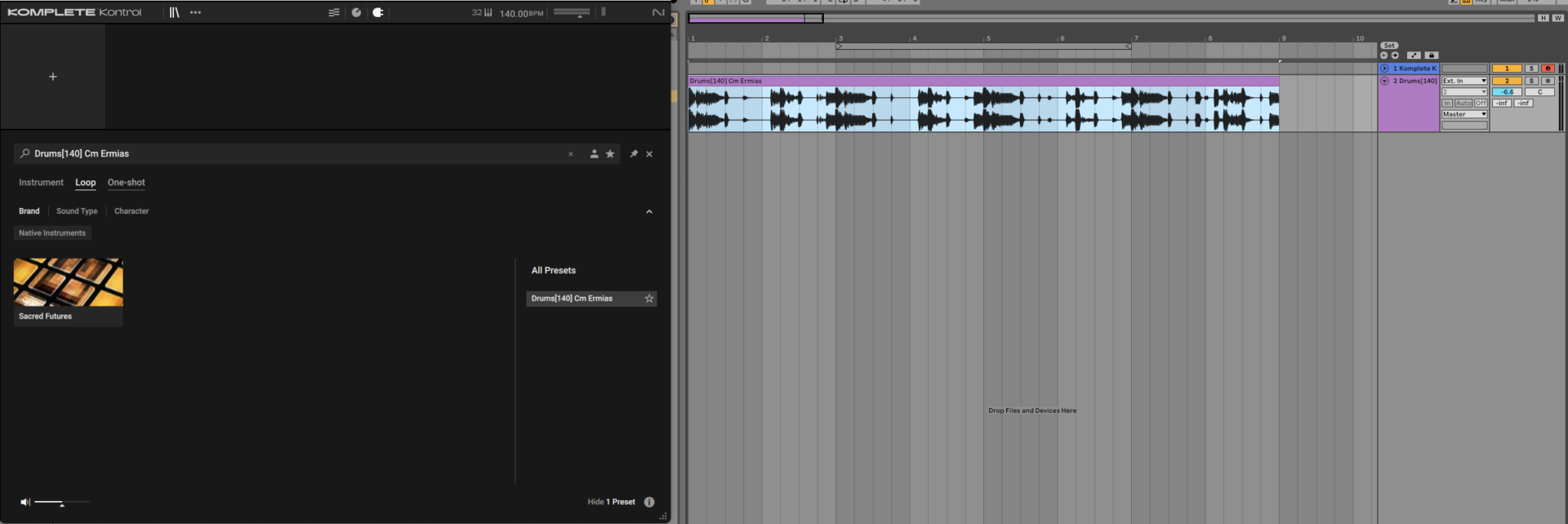
Task: Click the plug-in chain plug icon
Action: [x=378, y=12]
